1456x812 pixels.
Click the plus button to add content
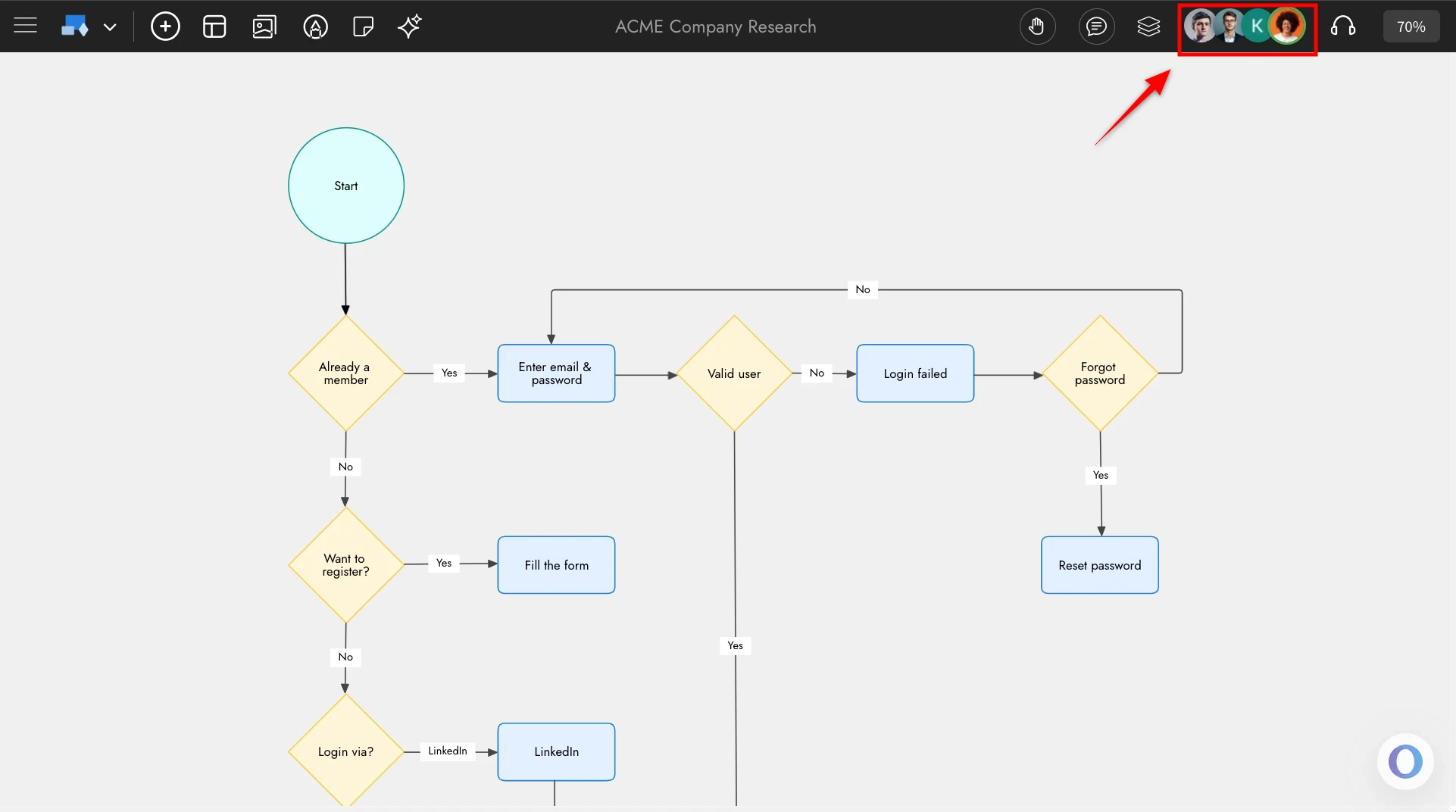click(x=165, y=26)
